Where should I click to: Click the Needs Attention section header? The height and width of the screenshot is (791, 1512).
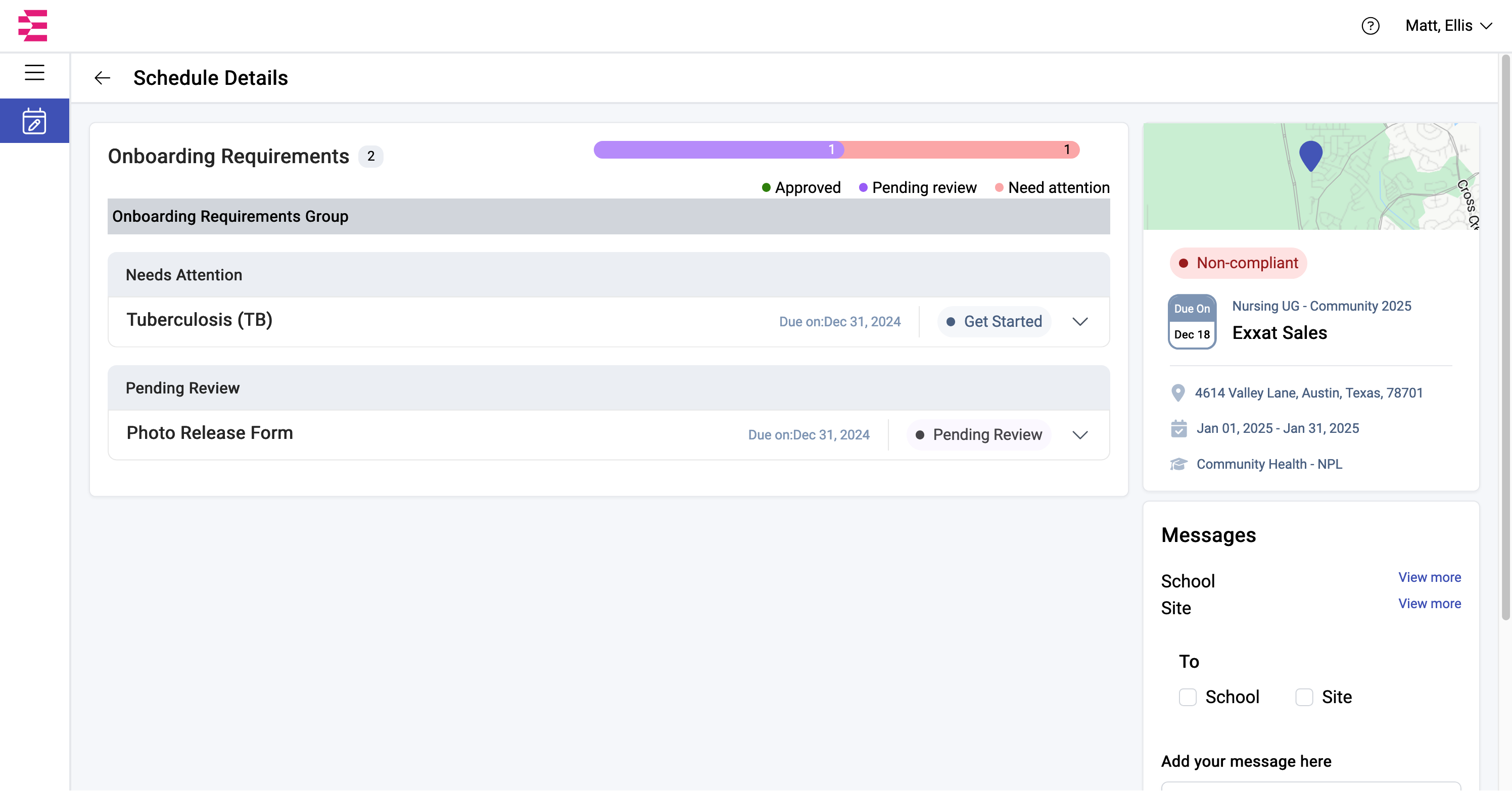pos(608,275)
